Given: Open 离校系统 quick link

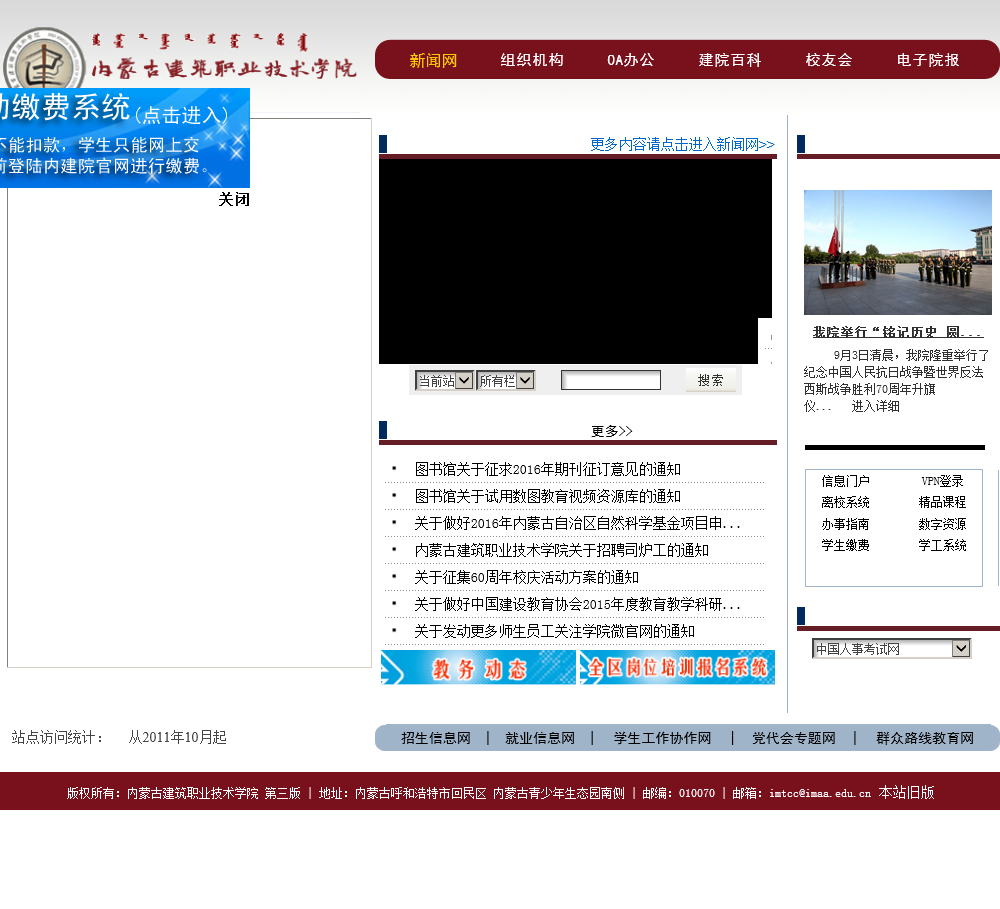Looking at the screenshot, I should click(845, 503).
